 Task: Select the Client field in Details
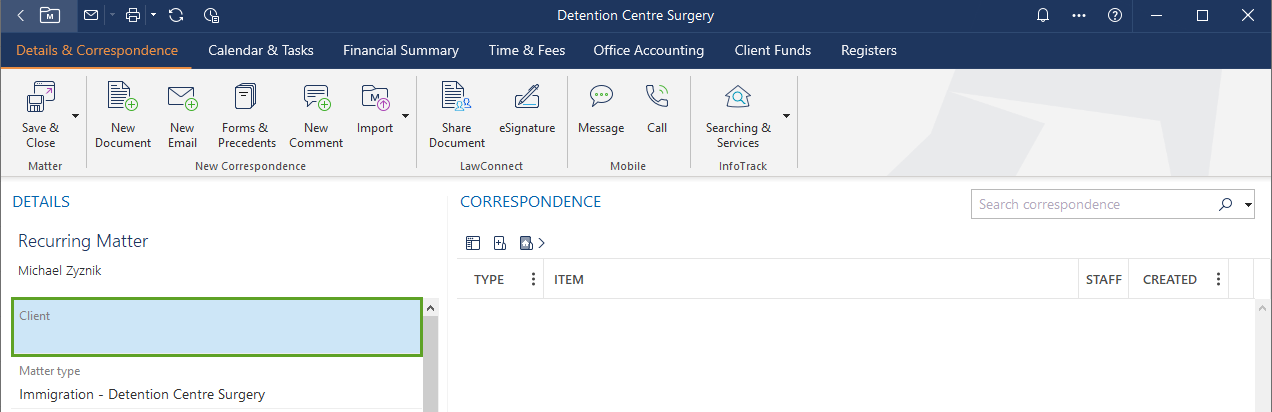216,328
